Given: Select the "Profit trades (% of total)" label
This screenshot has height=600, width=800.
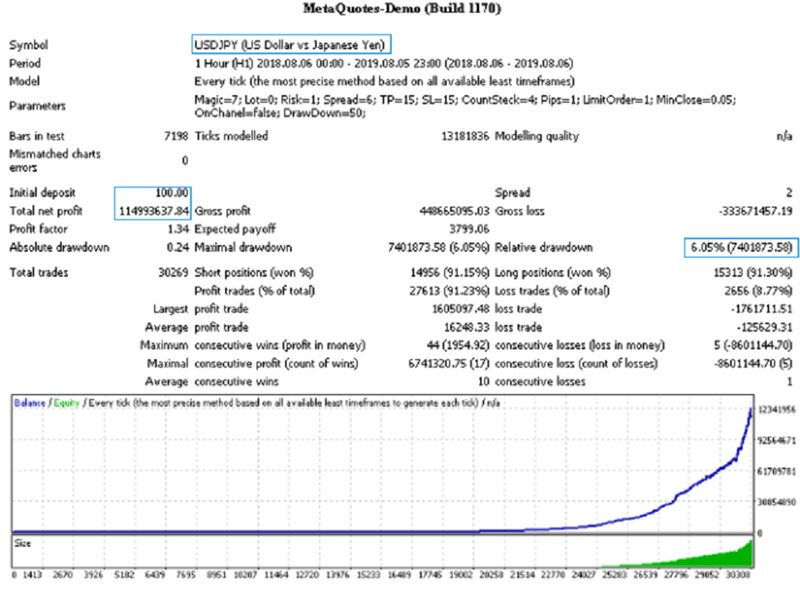Looking at the screenshot, I should 255,291.
